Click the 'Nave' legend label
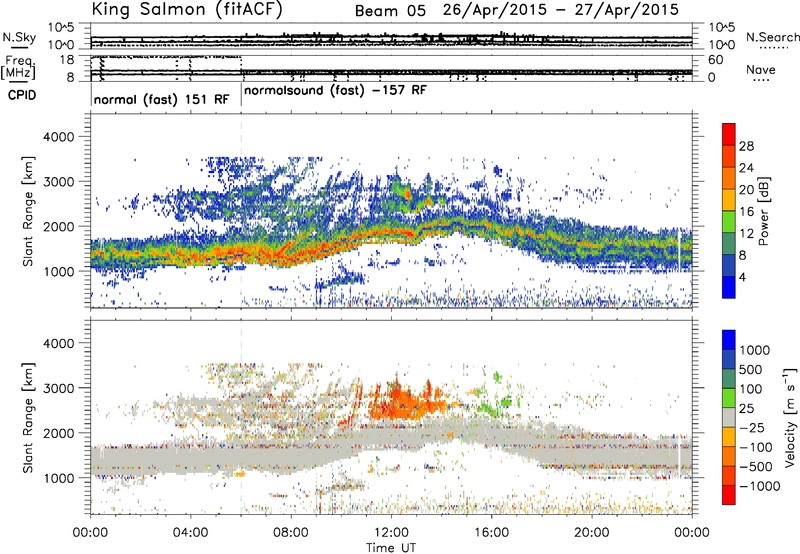Viewport: 800px width, 554px height. pyautogui.click(x=761, y=70)
